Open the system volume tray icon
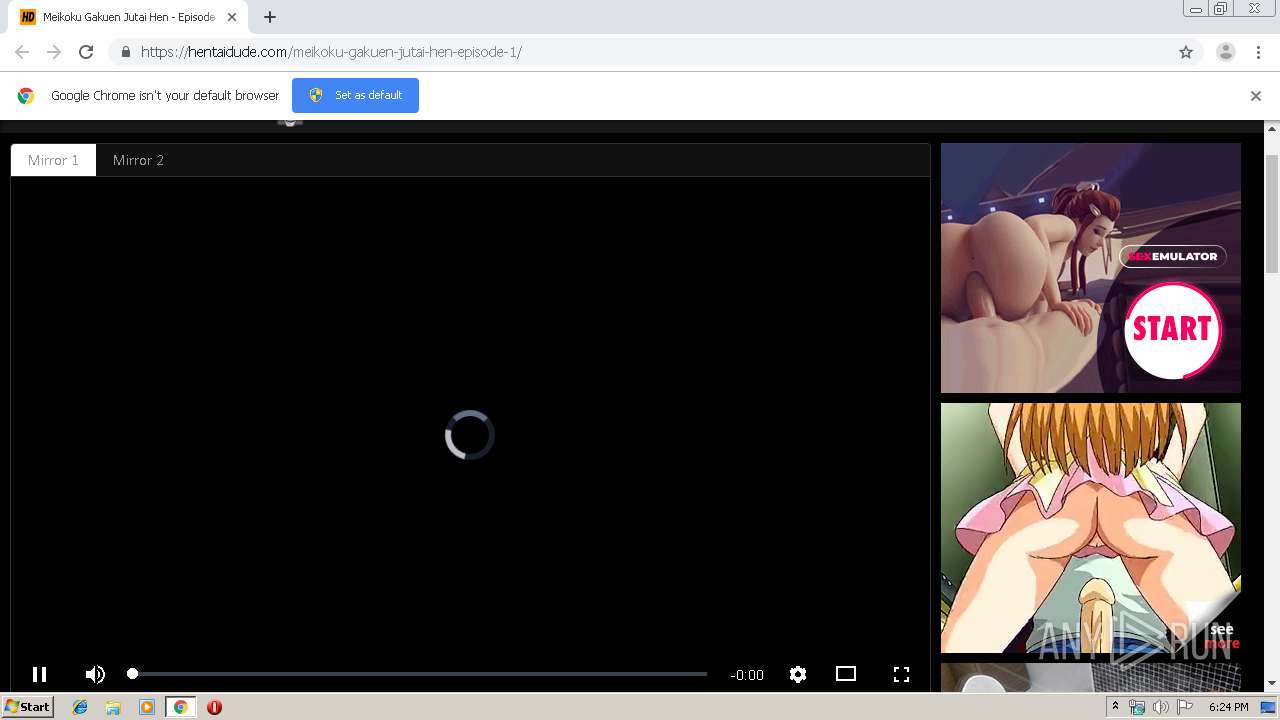The image size is (1280, 720). click(1160, 707)
